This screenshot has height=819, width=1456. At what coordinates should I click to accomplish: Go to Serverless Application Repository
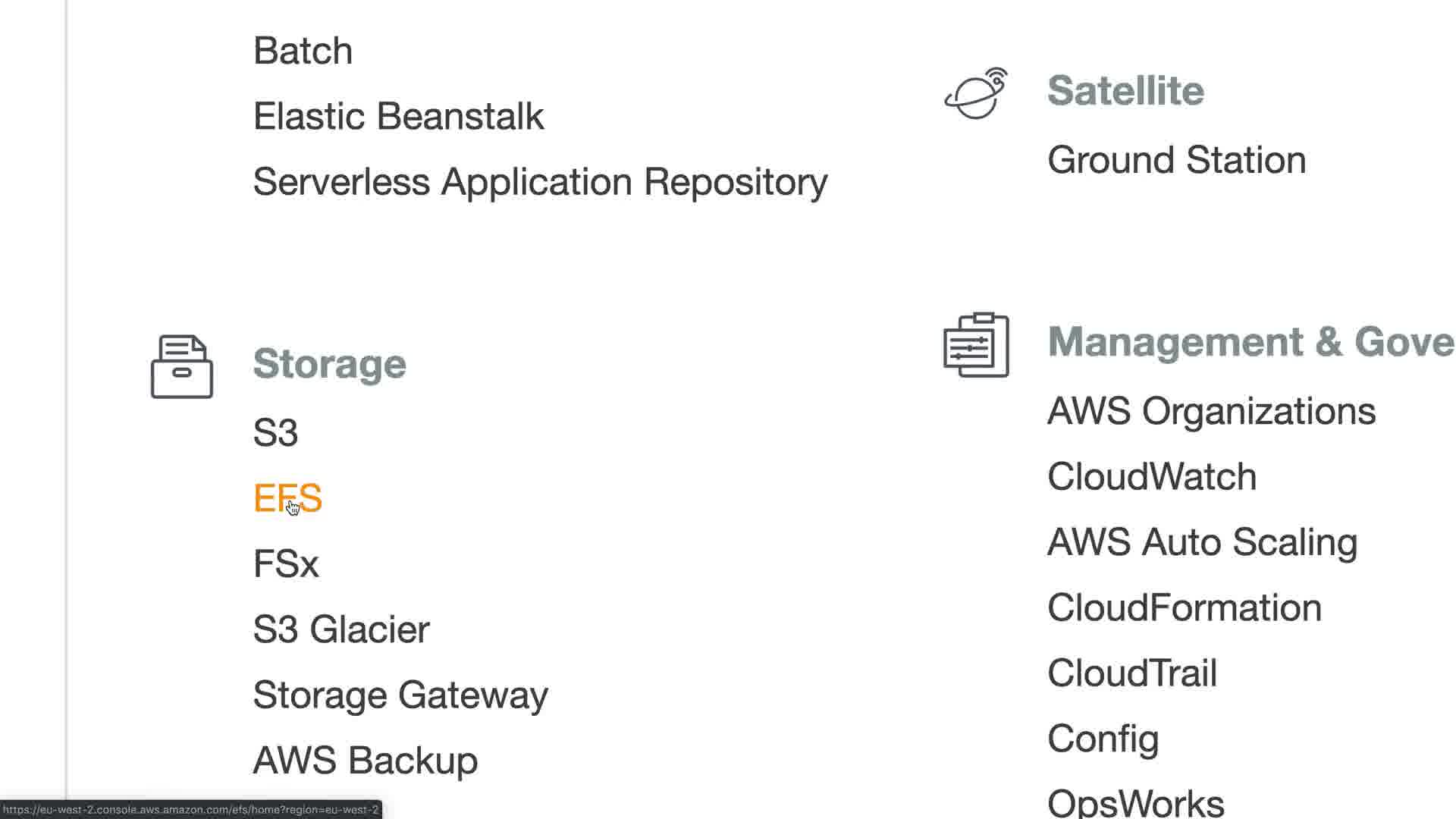[540, 182]
